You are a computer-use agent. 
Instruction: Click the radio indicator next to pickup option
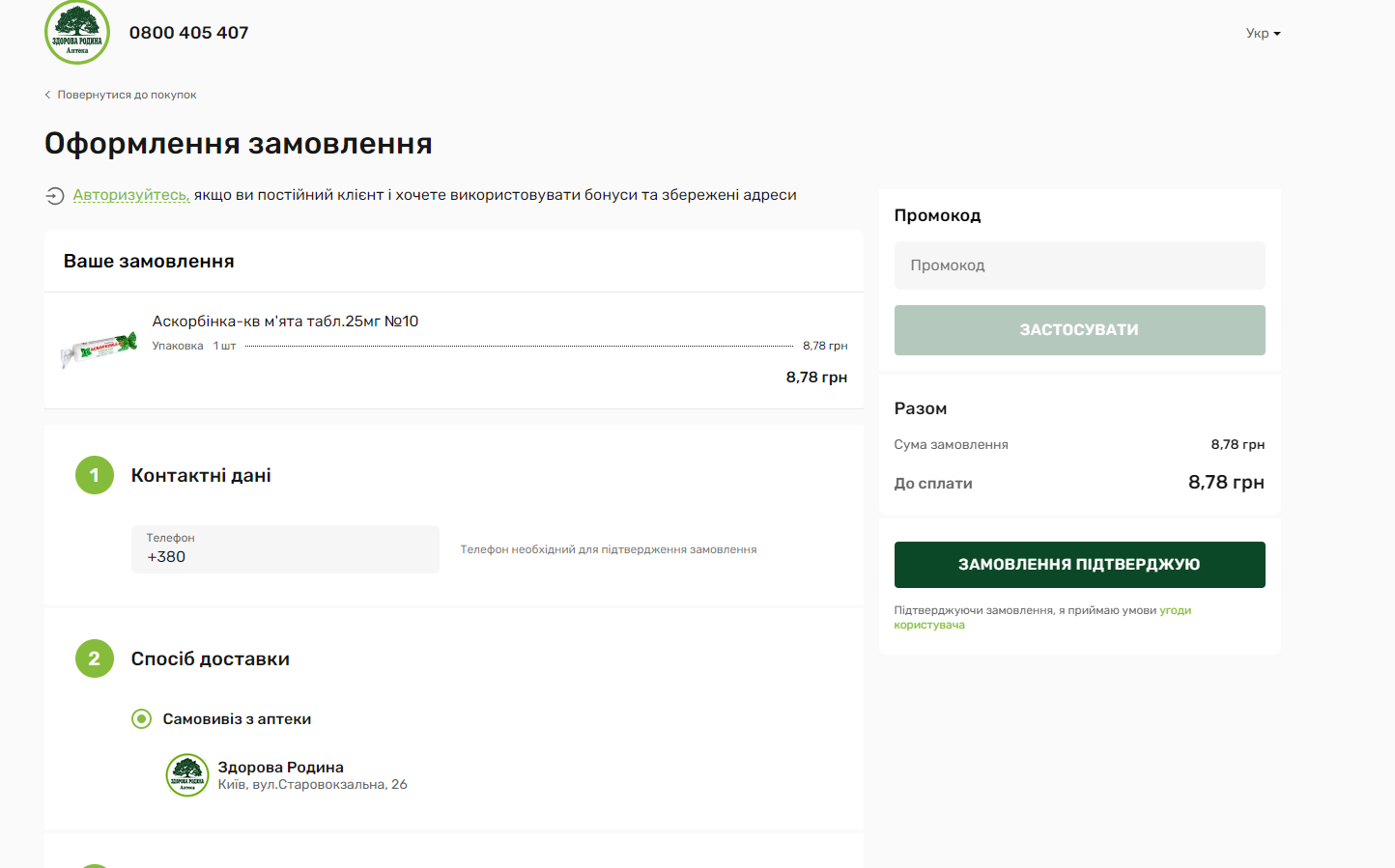pyautogui.click(x=142, y=718)
